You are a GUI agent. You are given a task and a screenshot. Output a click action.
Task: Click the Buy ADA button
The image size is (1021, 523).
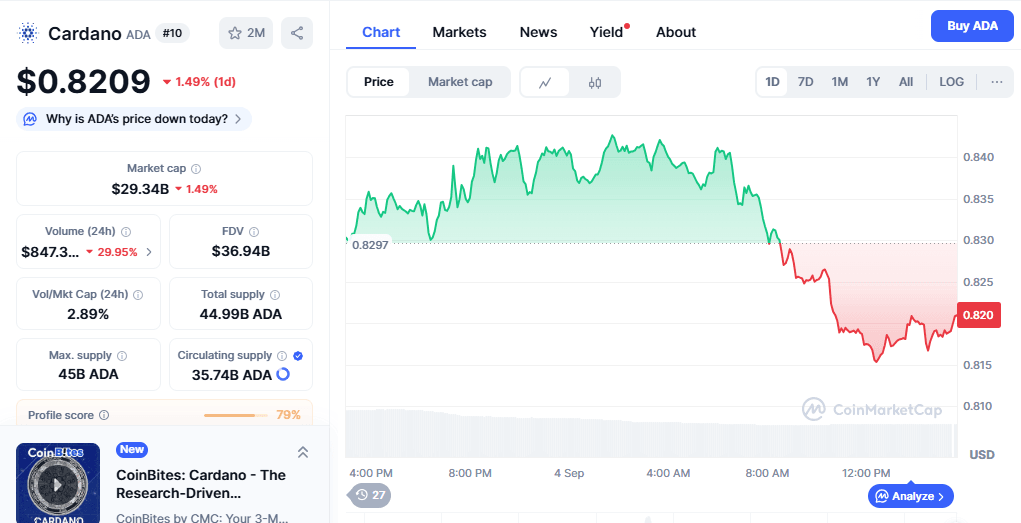(972, 26)
